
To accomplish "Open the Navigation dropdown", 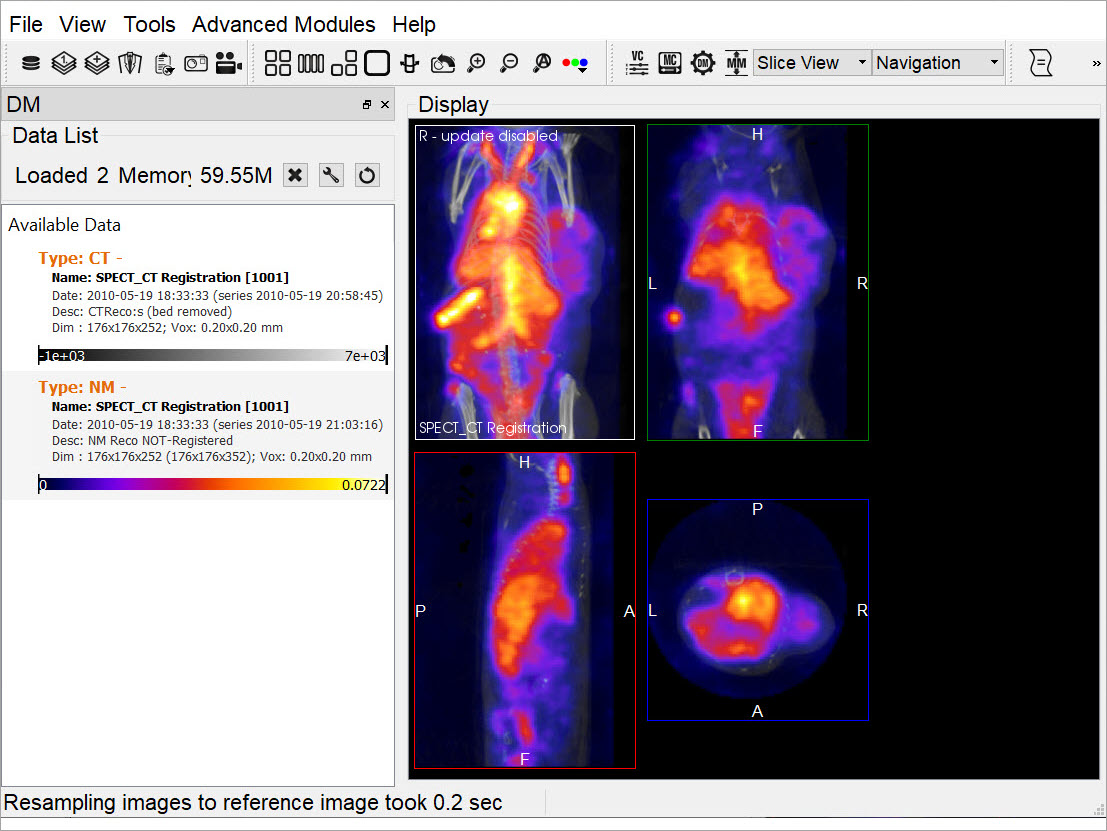I will [x=936, y=63].
